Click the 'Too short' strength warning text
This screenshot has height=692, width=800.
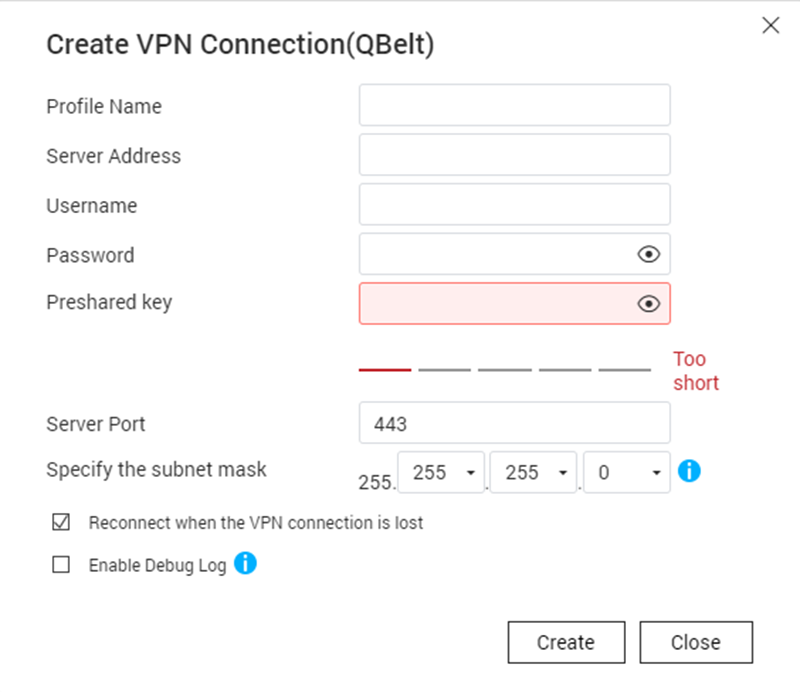coord(696,370)
